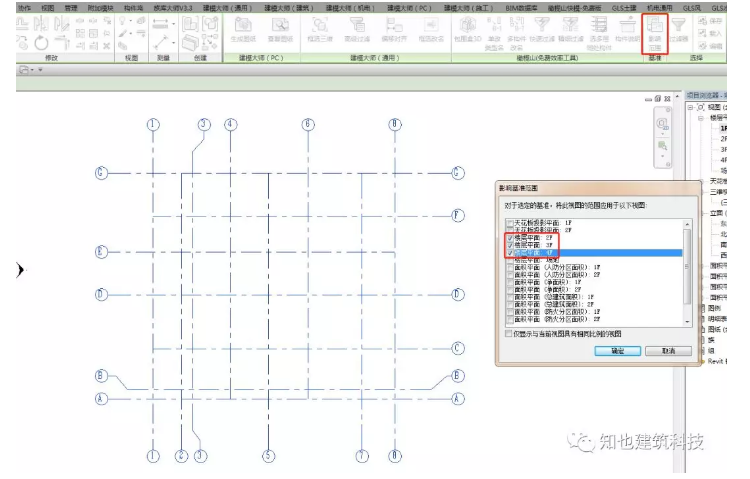The width and height of the screenshot is (750, 479).
Task: Click the view list scrollbar down arrow
Action: (x=687, y=322)
